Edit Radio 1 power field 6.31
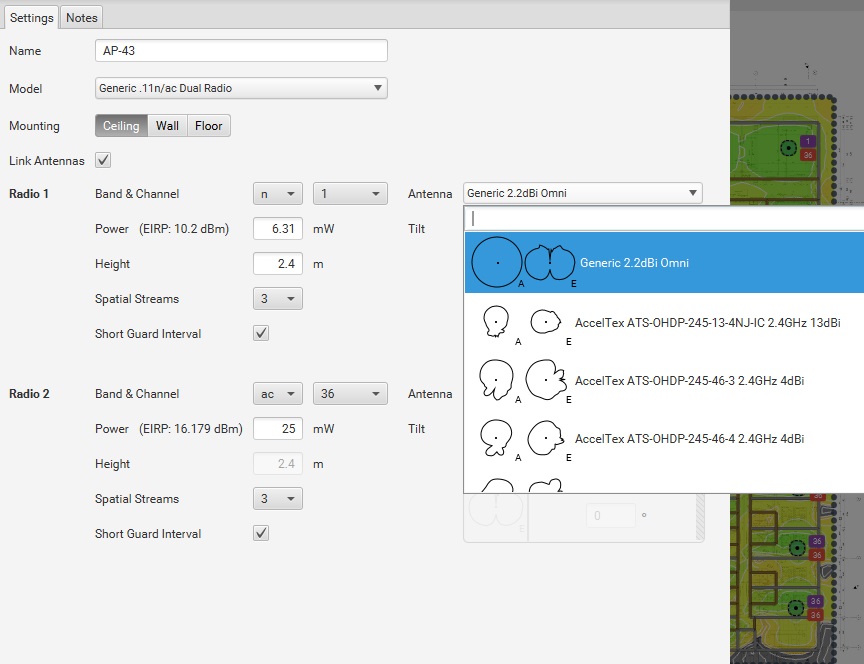The height and width of the screenshot is (664, 864). (278, 229)
